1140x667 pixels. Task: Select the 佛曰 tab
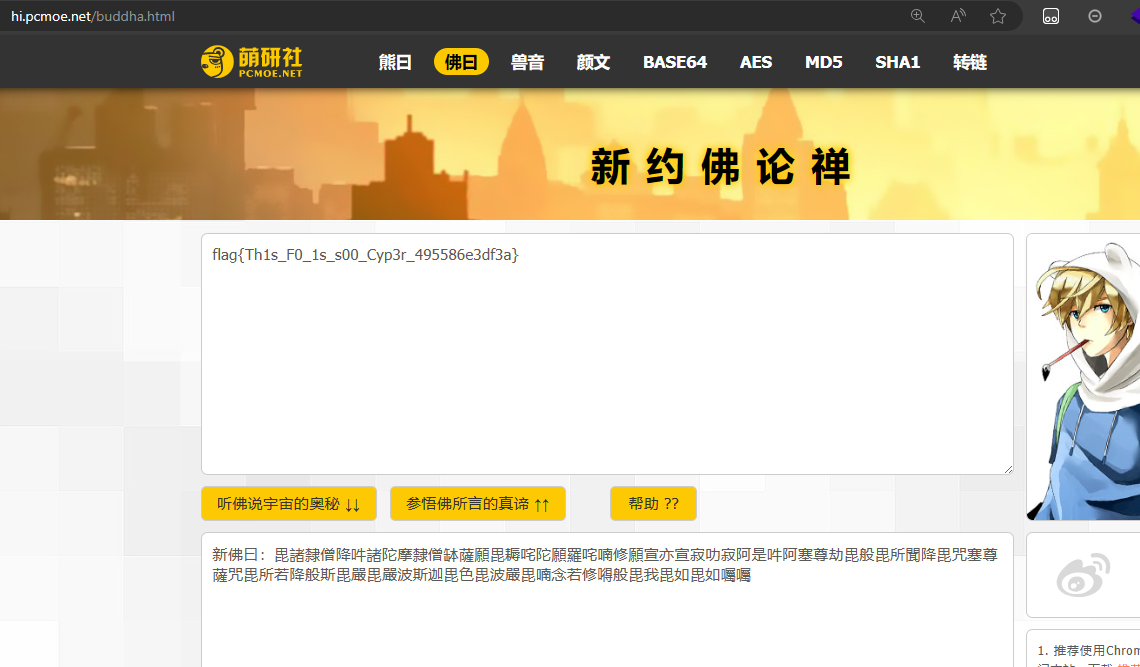click(461, 63)
